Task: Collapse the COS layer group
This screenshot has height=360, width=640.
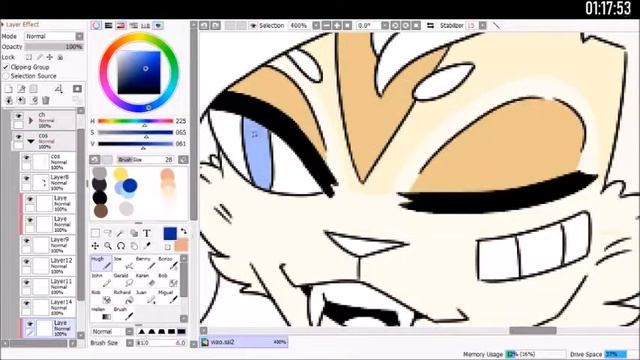Action: coord(31,141)
